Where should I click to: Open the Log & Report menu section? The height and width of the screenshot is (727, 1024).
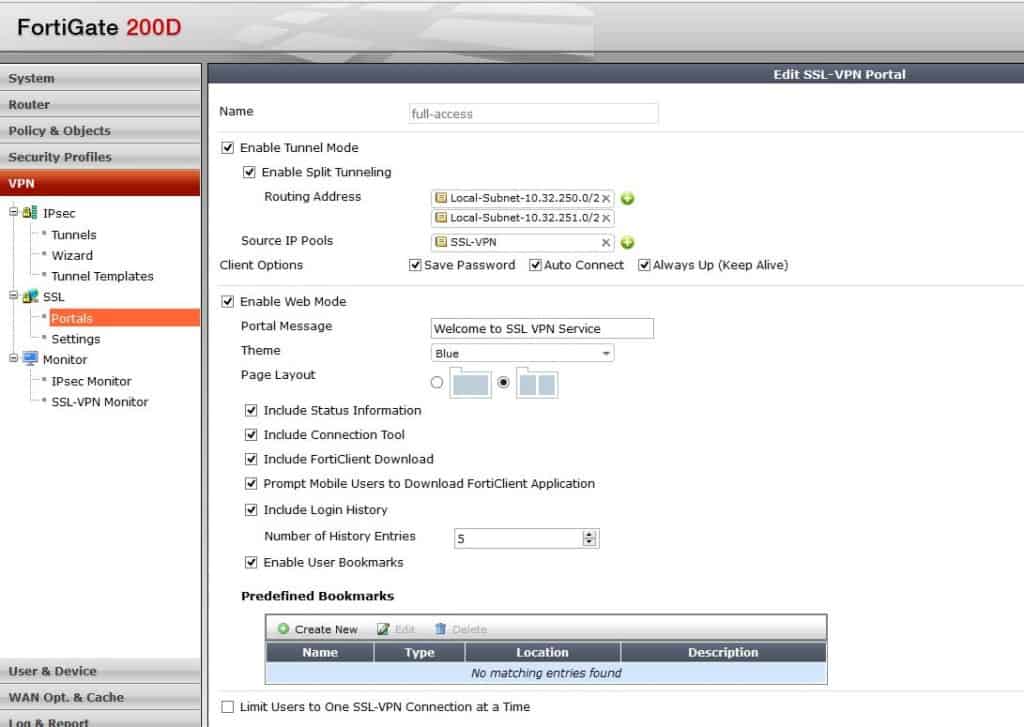pyautogui.click(x=101, y=720)
